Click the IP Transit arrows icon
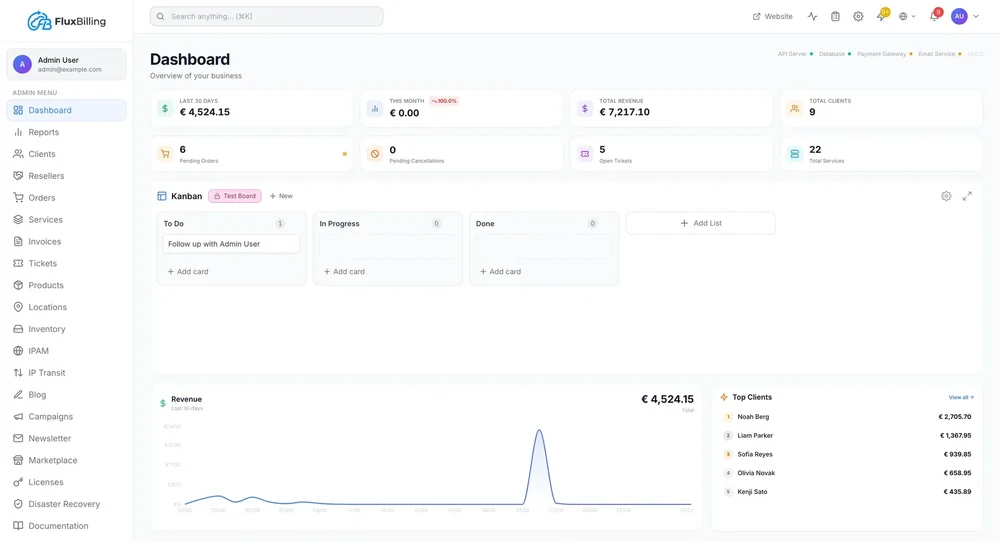 (18, 373)
